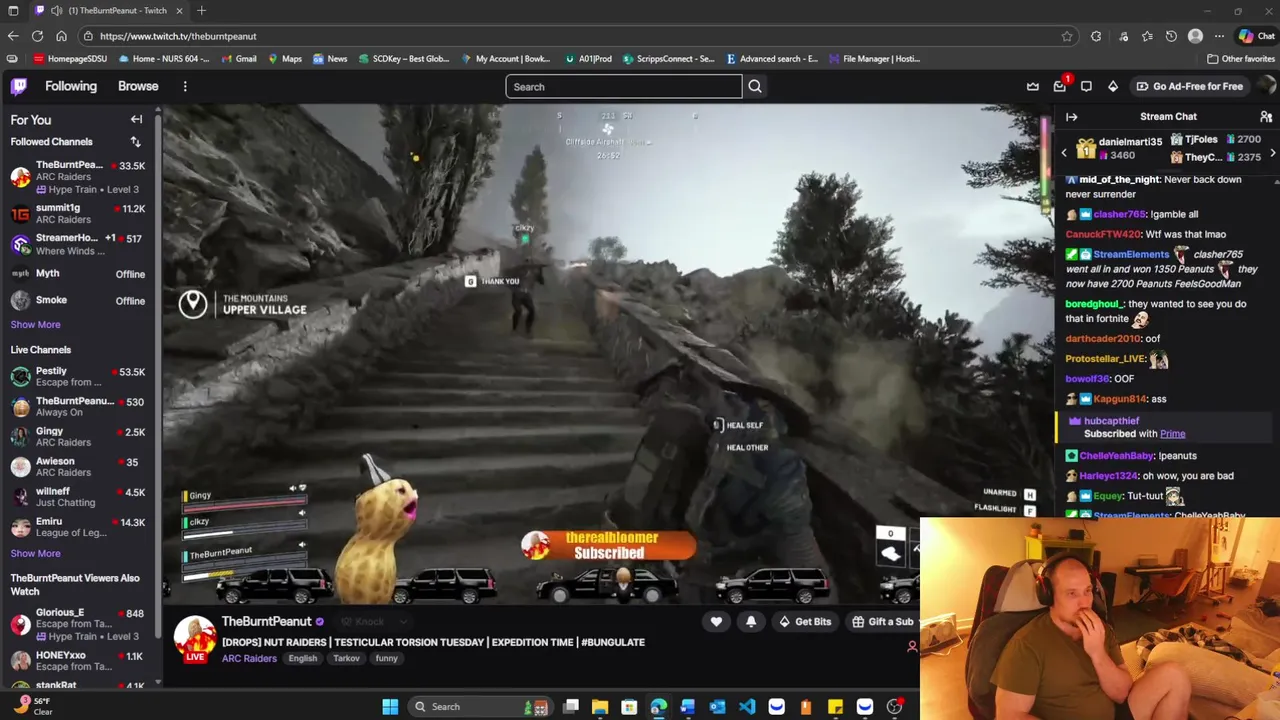Viewport: 1280px width, 720px height.
Task: Click the browser back arrow
Action: [12, 36]
